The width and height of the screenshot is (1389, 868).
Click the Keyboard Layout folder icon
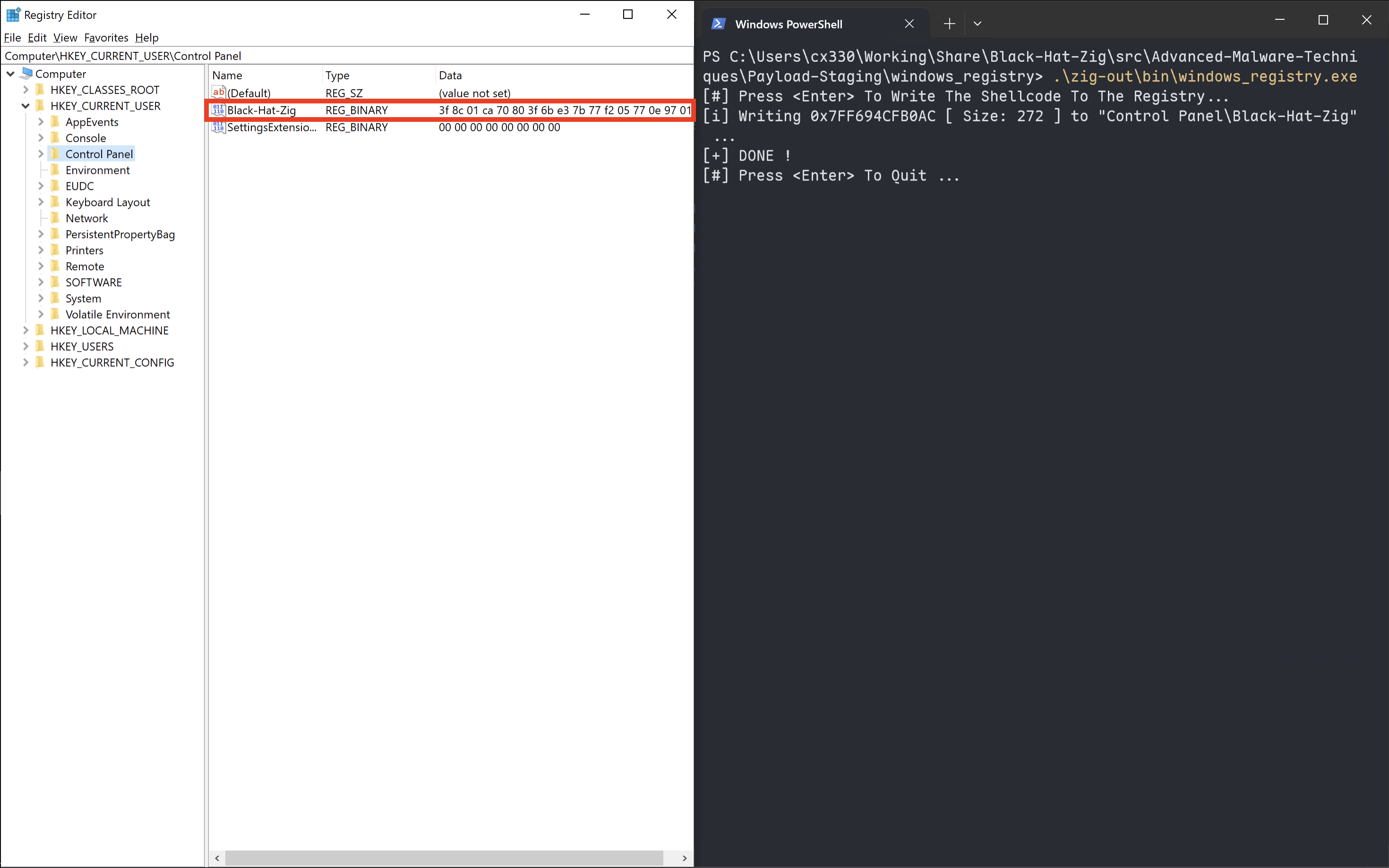click(x=55, y=202)
